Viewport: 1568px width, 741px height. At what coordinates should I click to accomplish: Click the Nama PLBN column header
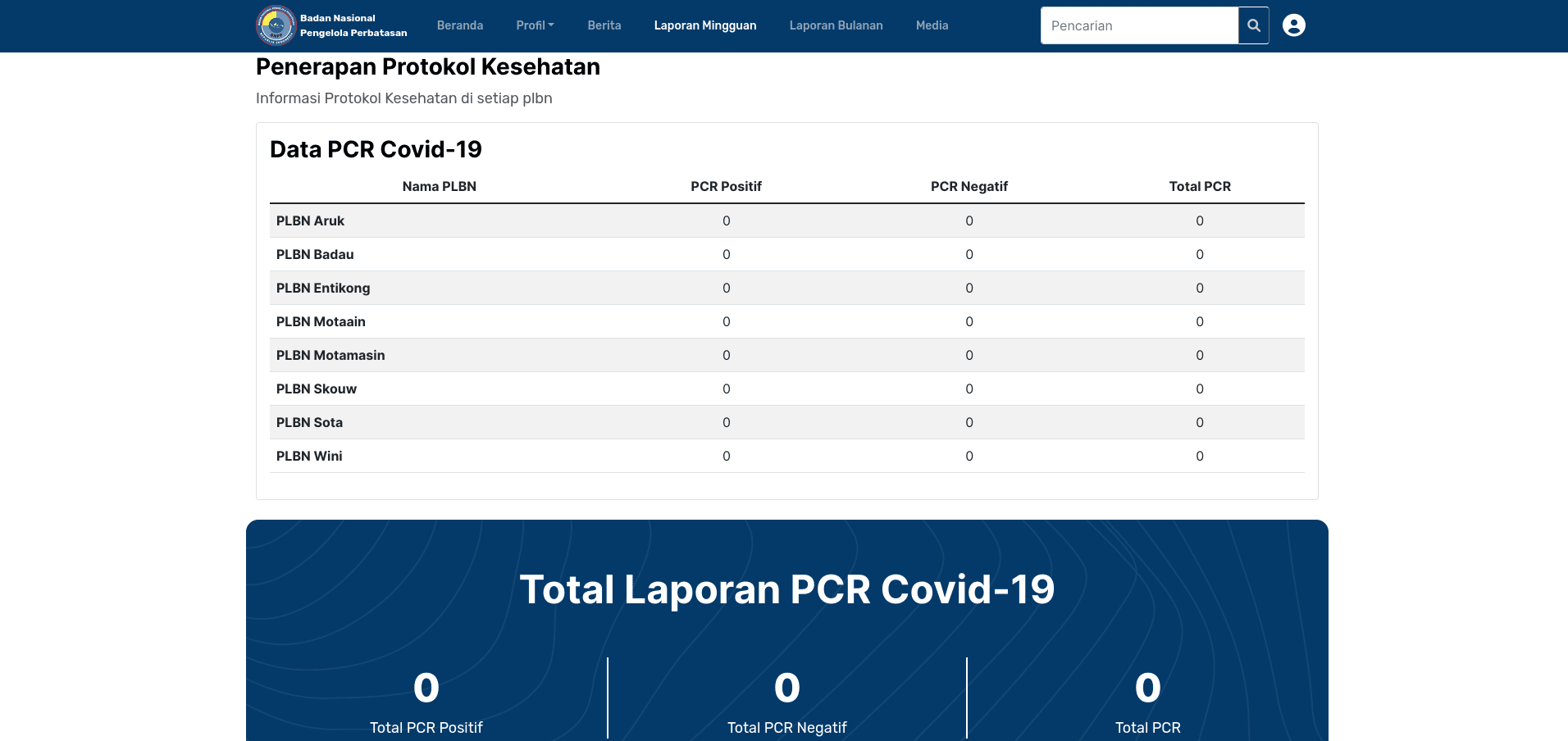tap(439, 187)
